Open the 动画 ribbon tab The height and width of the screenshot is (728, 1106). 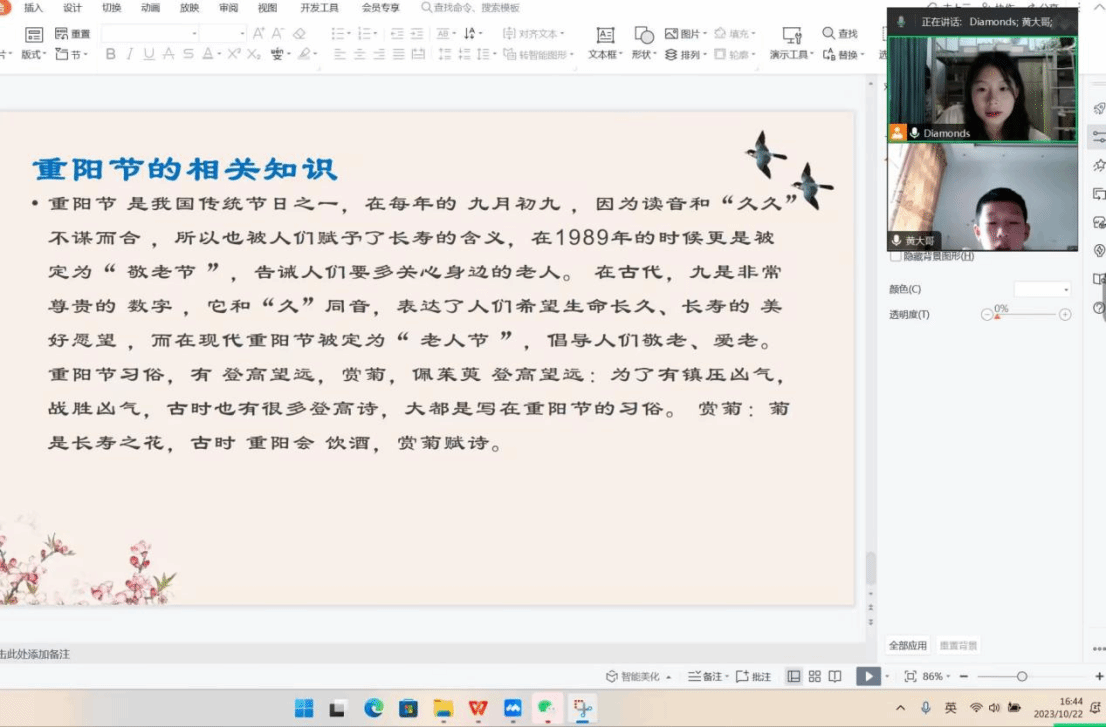pos(150,8)
